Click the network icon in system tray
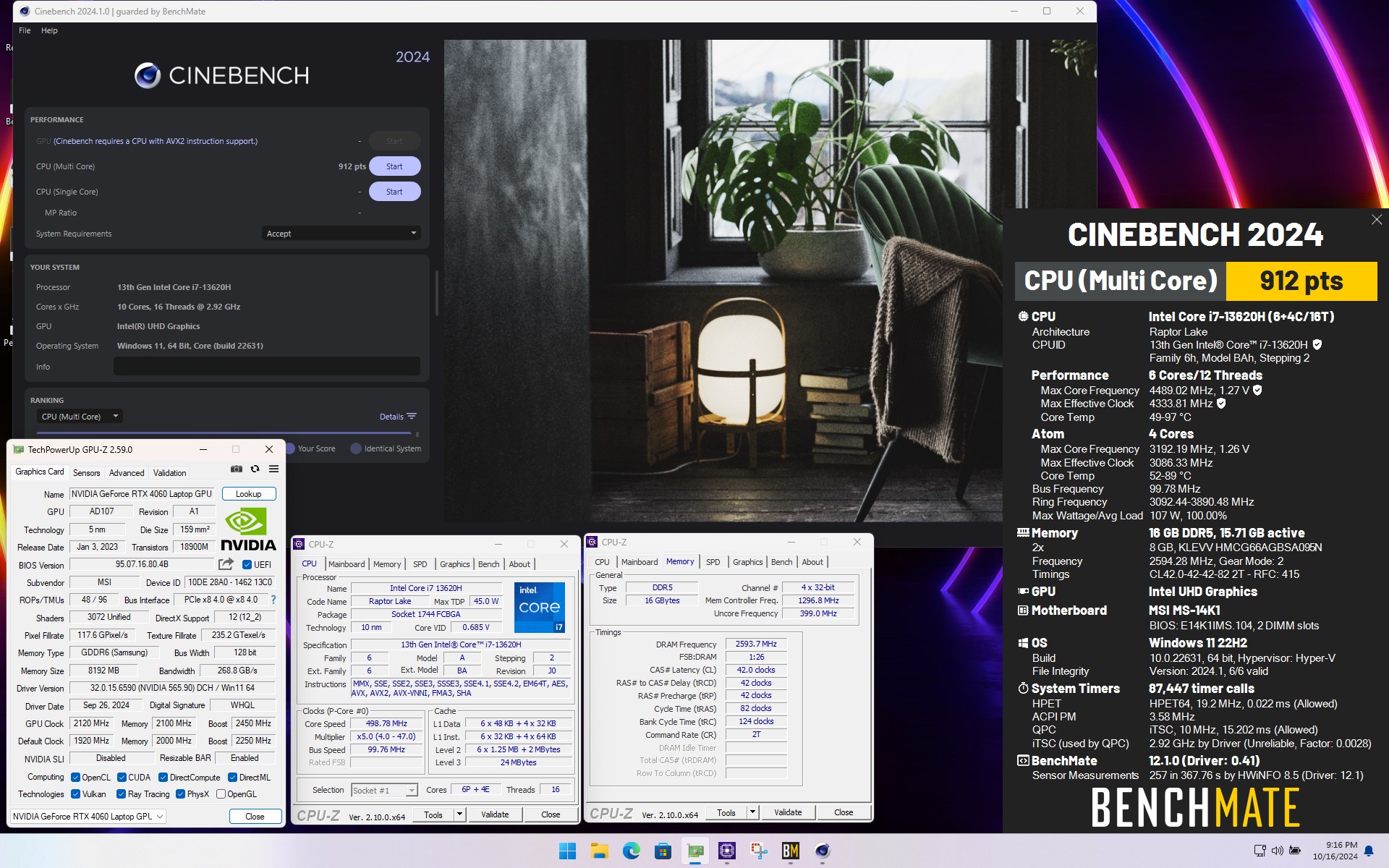The image size is (1389, 868). 1260,851
